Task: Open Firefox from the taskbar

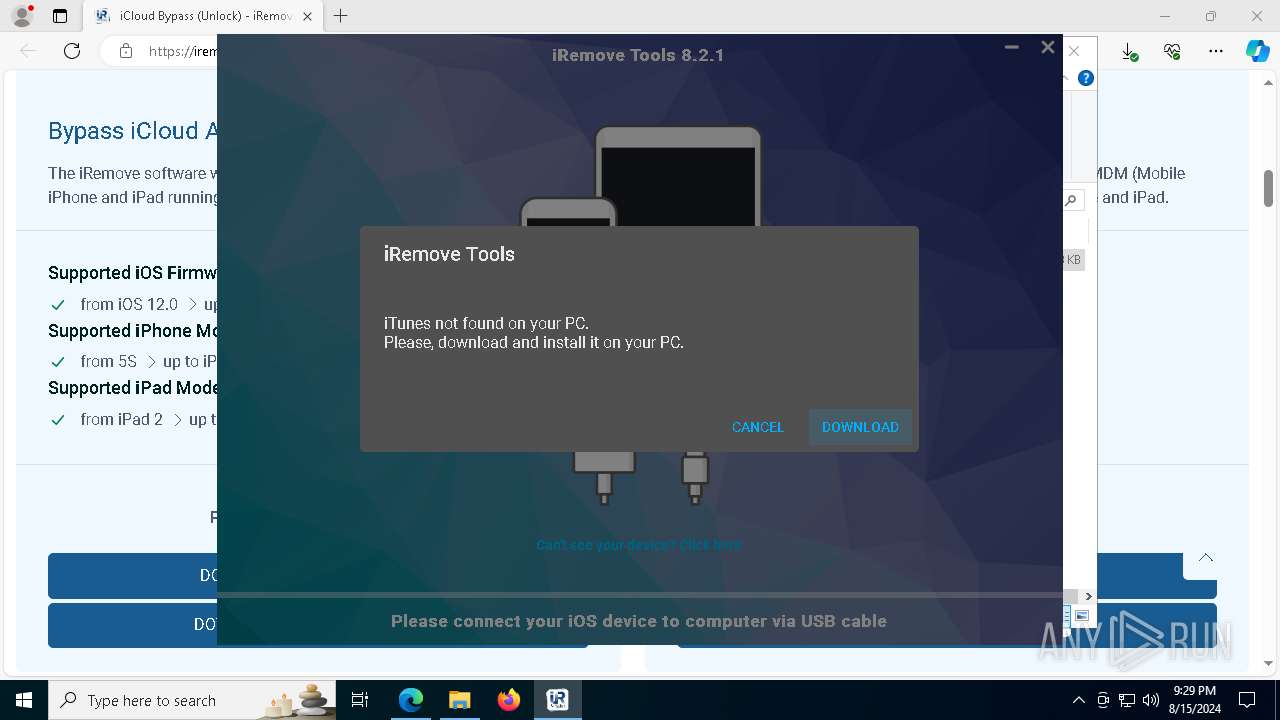Action: tap(509, 700)
